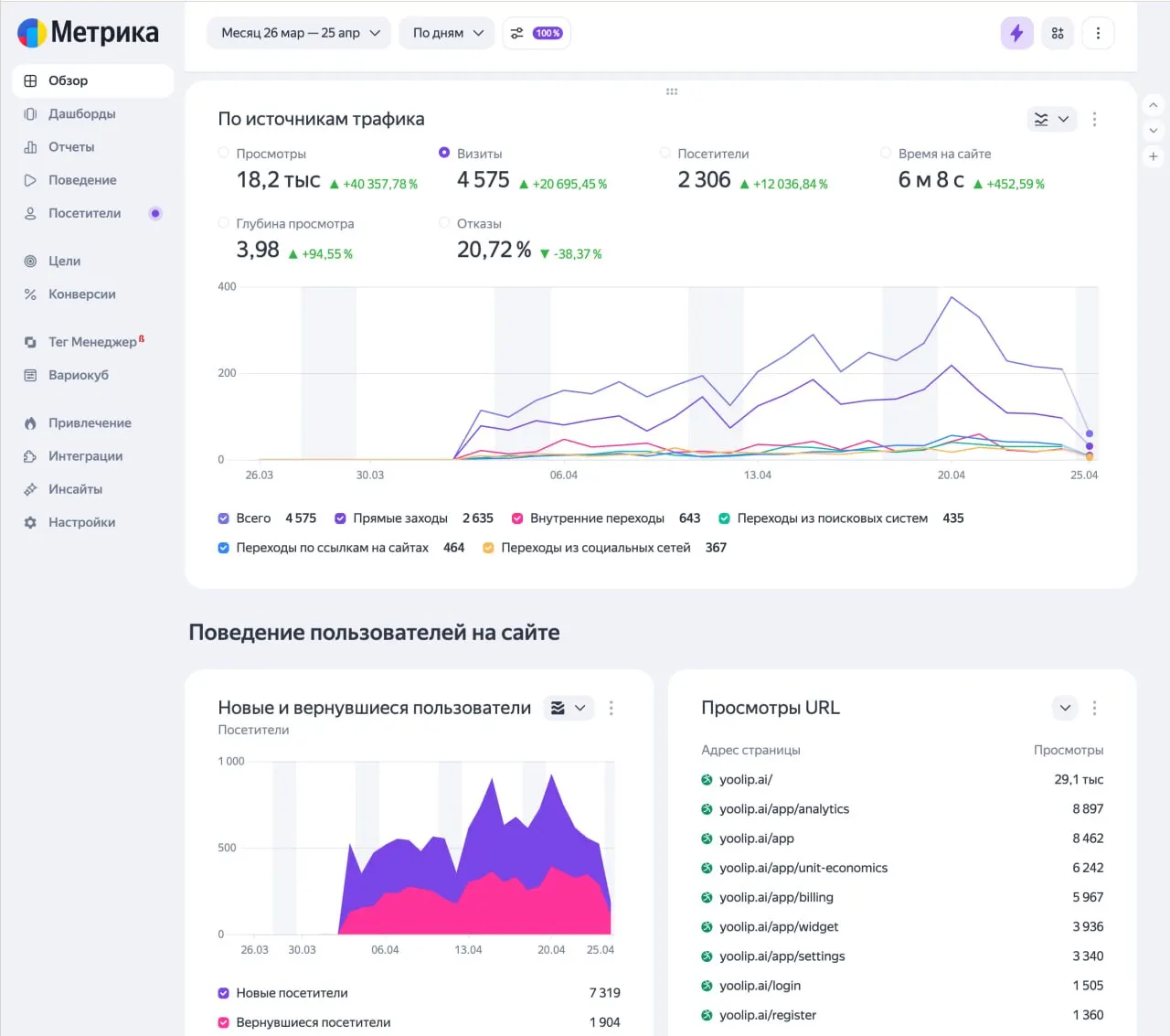Viewport: 1170px width, 1036px height.
Task: Click the purple lightning bolt icon
Action: [1016, 33]
